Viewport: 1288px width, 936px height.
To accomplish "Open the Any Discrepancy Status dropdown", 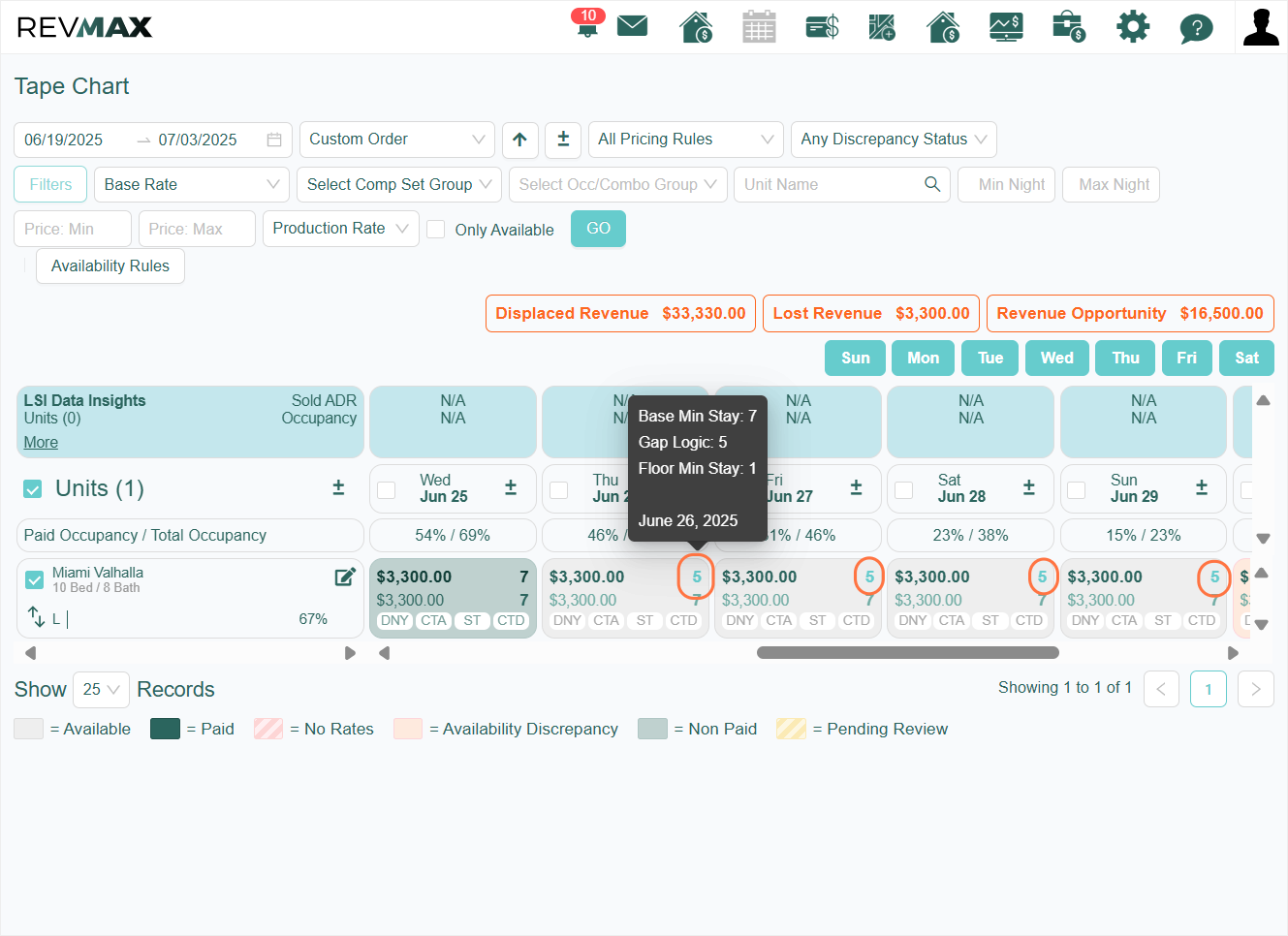I will click(894, 140).
